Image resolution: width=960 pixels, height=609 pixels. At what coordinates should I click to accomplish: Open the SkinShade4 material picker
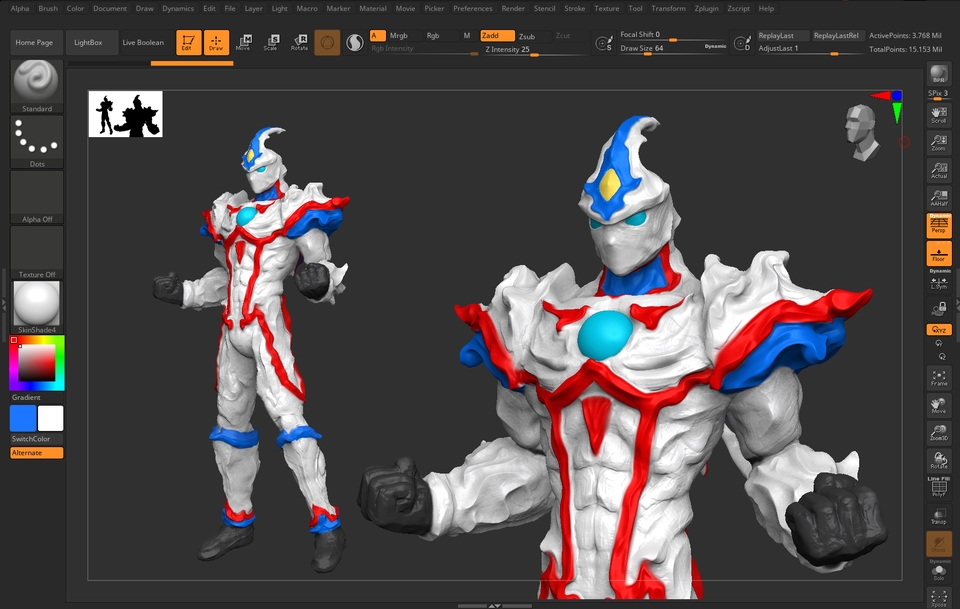[37, 304]
